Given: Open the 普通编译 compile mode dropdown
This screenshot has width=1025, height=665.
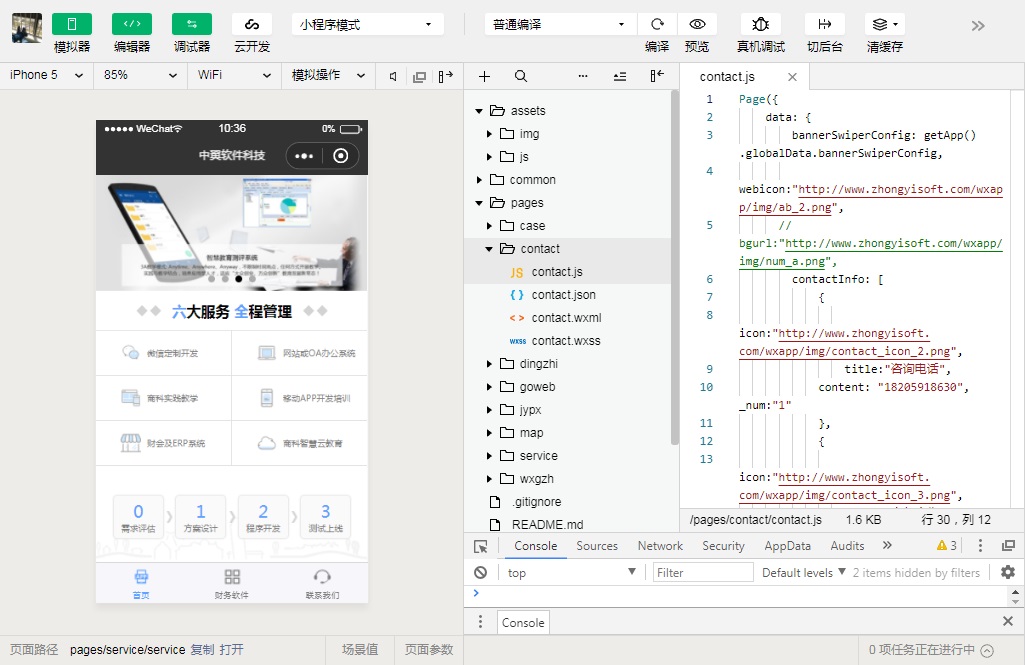Looking at the screenshot, I should pyautogui.click(x=561, y=25).
